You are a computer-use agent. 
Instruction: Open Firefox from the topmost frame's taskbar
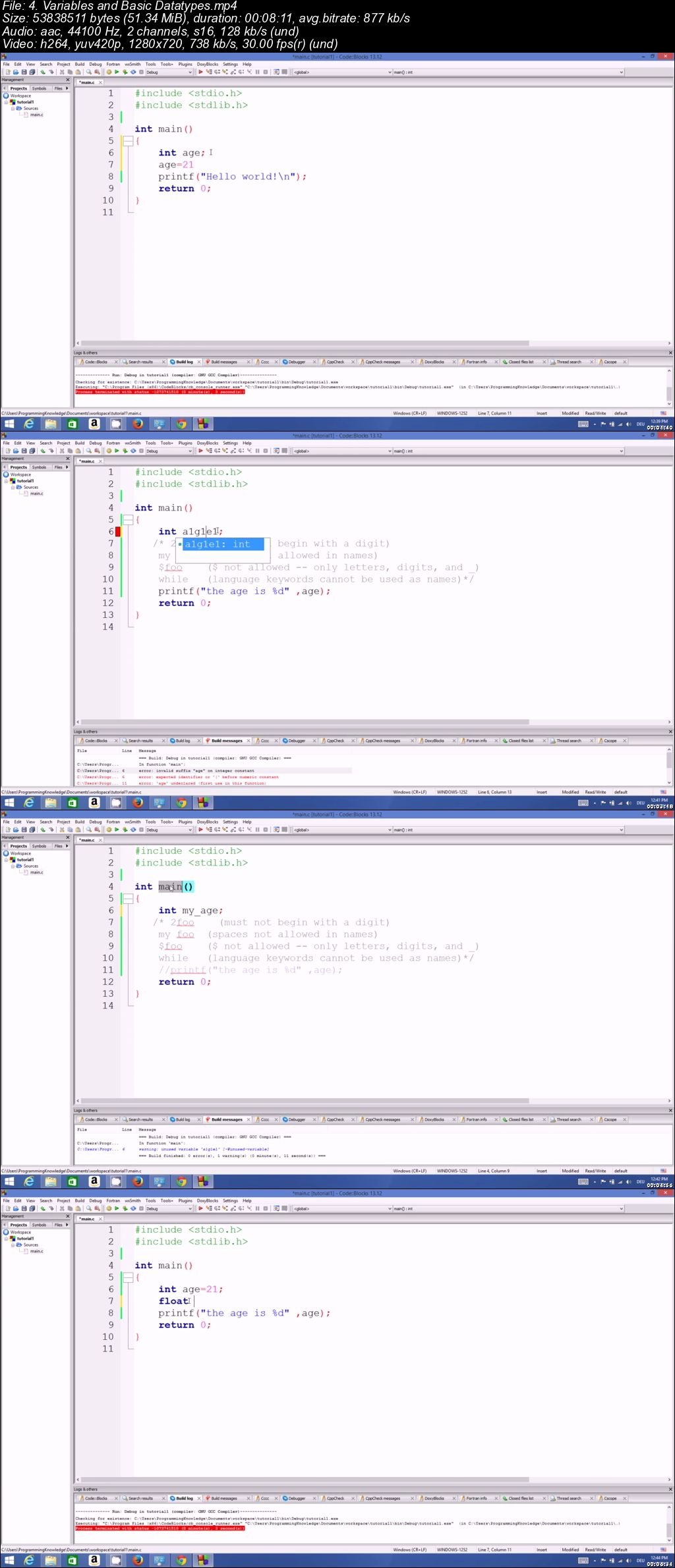(x=138, y=424)
